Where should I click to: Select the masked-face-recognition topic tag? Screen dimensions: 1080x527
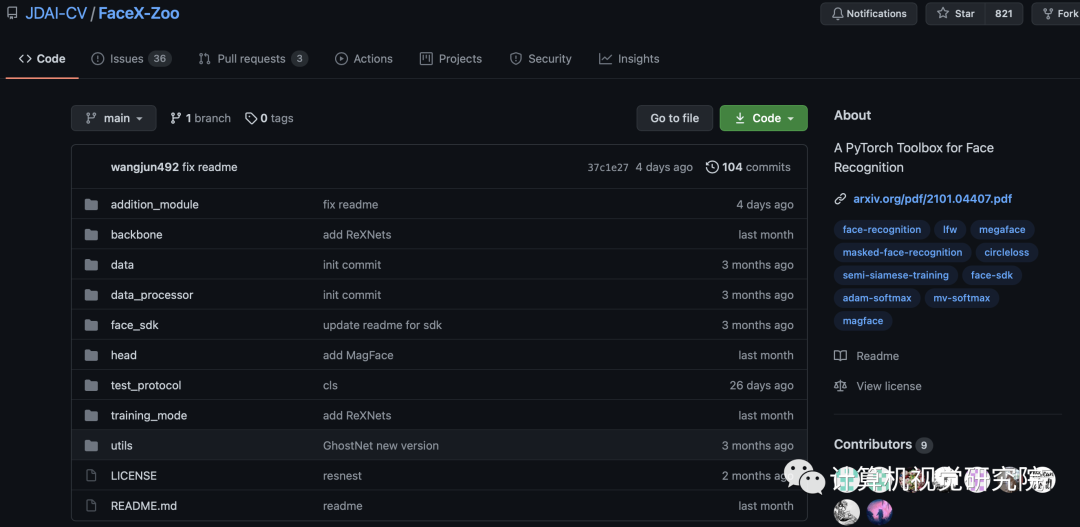tap(902, 252)
